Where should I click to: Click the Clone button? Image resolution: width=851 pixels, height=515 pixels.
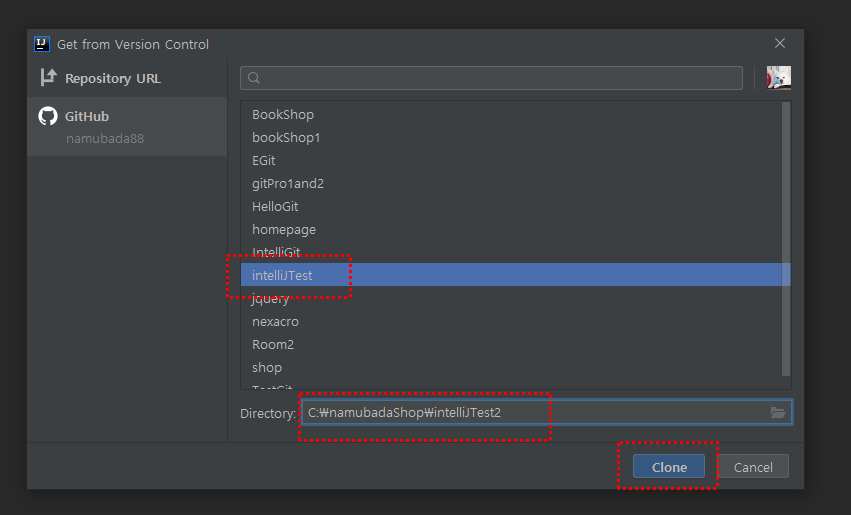(x=669, y=467)
